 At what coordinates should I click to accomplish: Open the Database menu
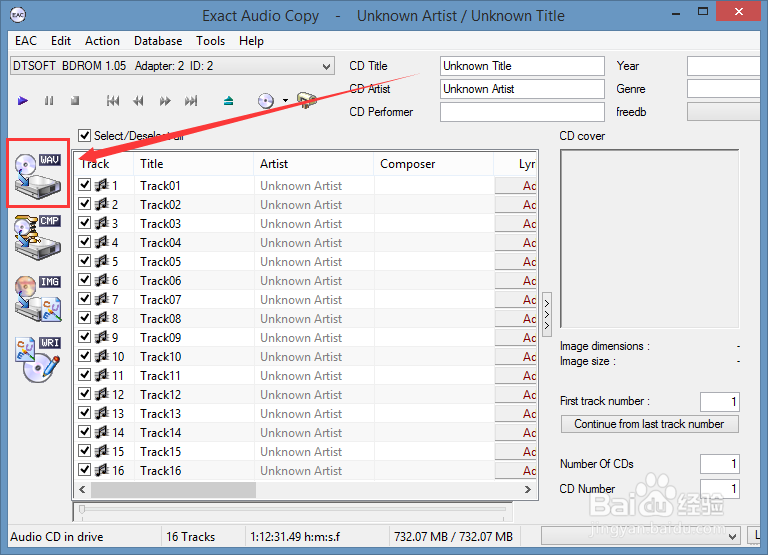pyautogui.click(x=158, y=41)
